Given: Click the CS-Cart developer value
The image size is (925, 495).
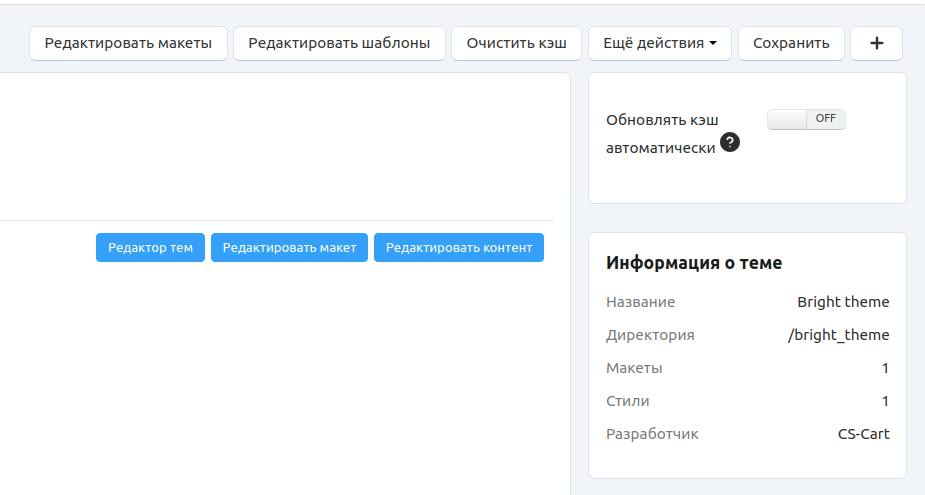Looking at the screenshot, I should click(x=863, y=434).
